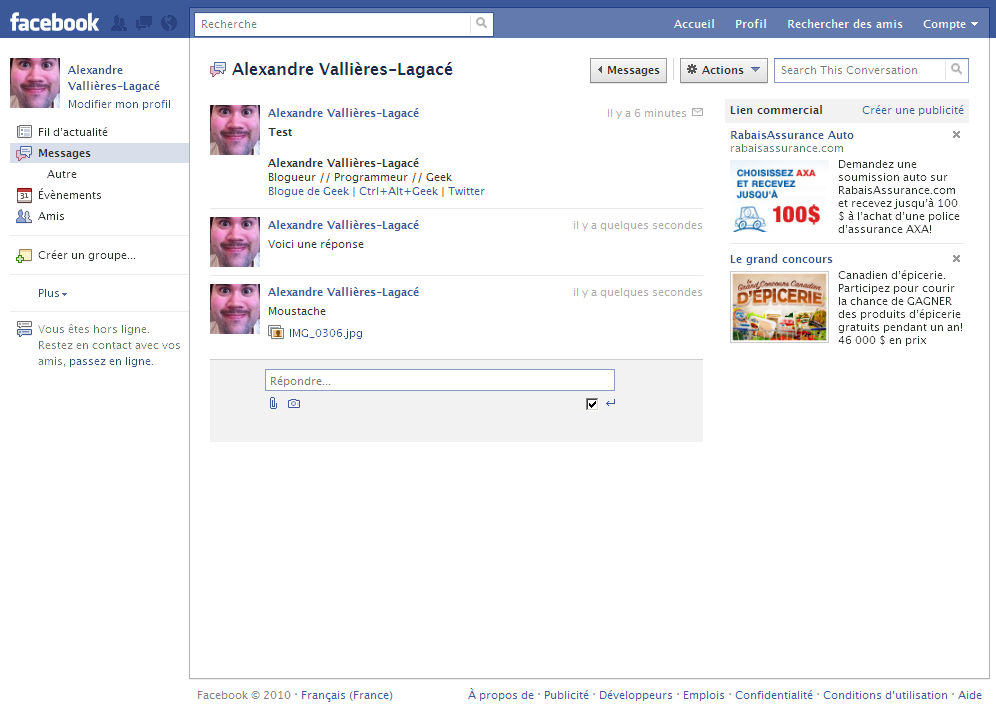Open Conditions d'utilisation footer link
Viewport: 996px width, 706px height.
coord(885,695)
